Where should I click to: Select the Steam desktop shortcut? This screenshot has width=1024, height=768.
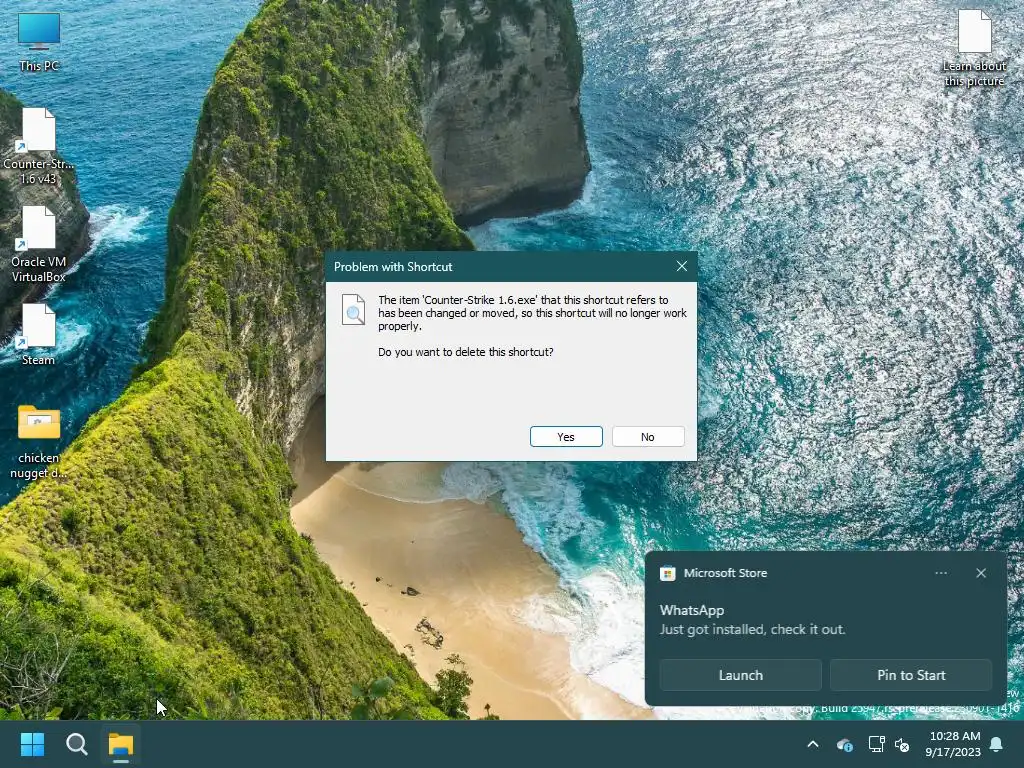39,334
